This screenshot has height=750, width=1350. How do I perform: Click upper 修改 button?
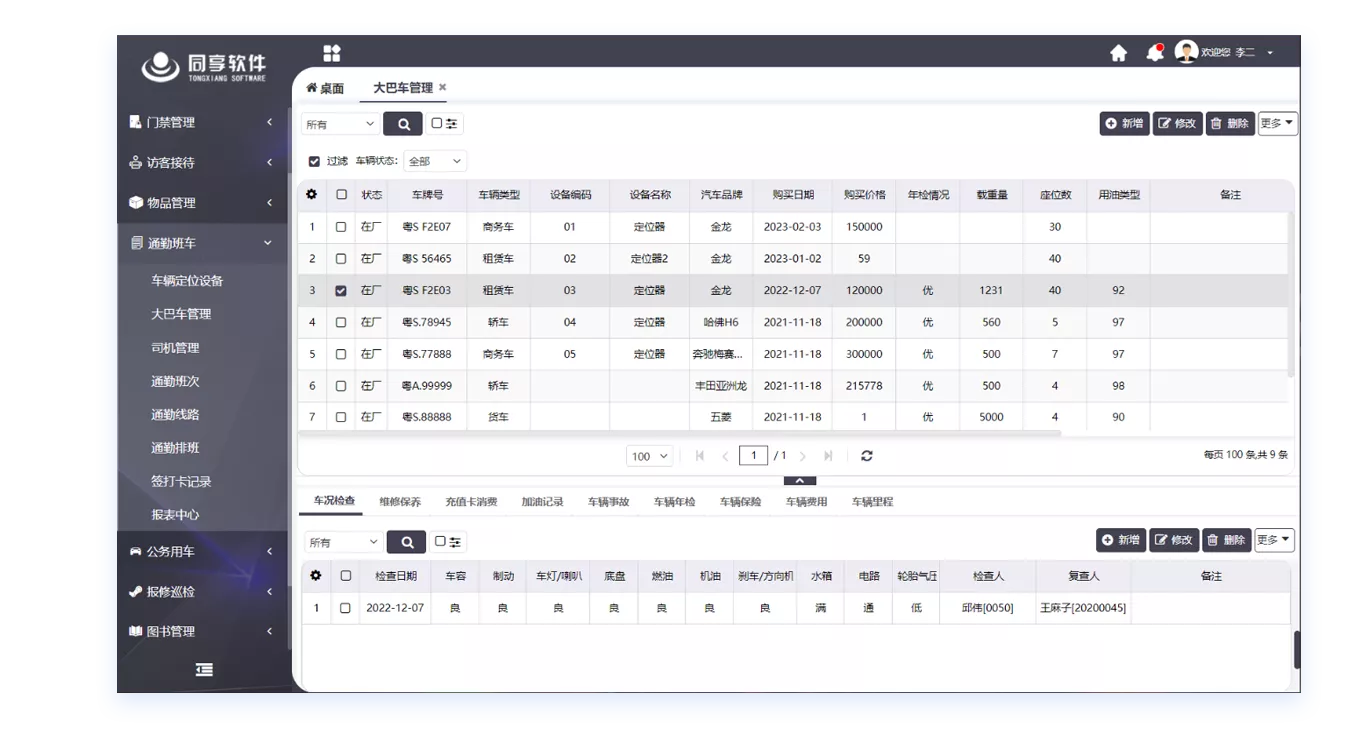[1177, 123]
